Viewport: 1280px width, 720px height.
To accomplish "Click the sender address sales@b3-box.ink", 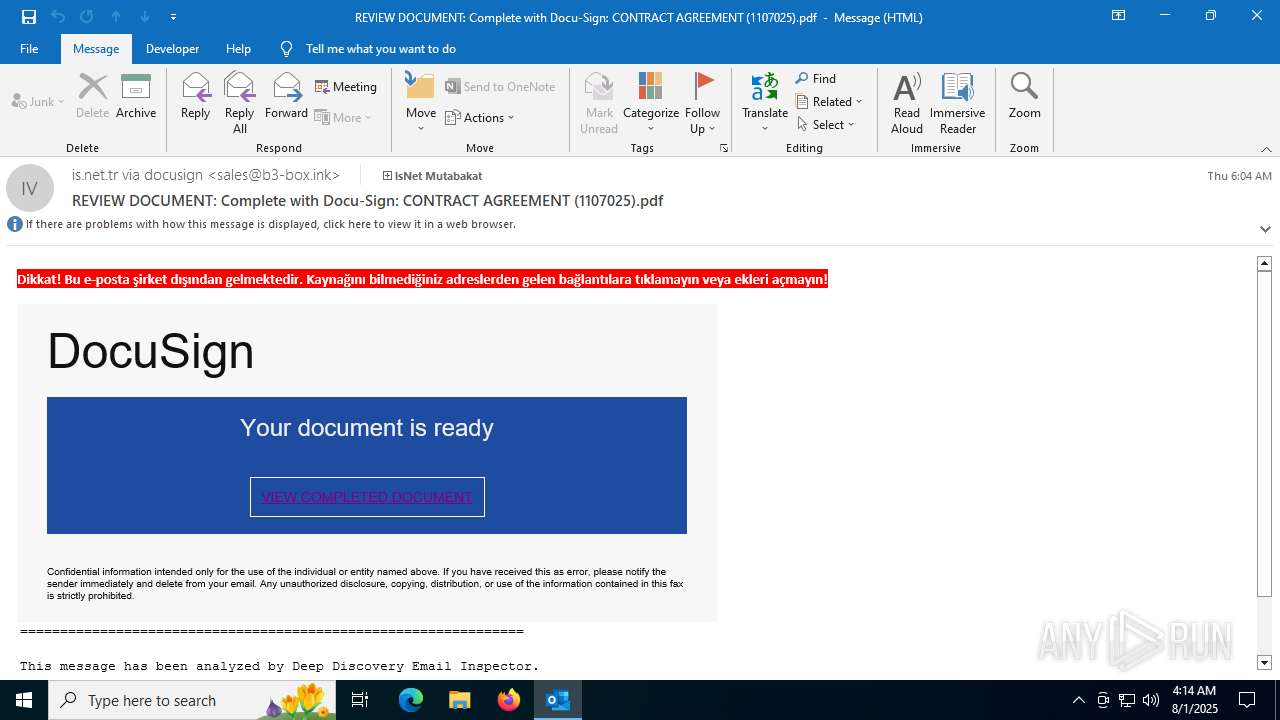I will [274, 175].
